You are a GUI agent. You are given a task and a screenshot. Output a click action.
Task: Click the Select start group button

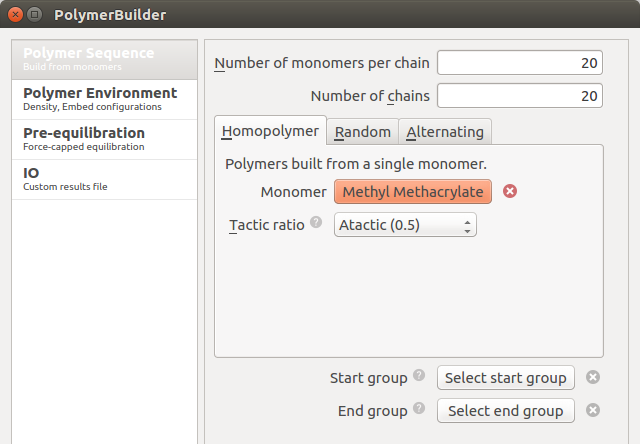point(506,378)
